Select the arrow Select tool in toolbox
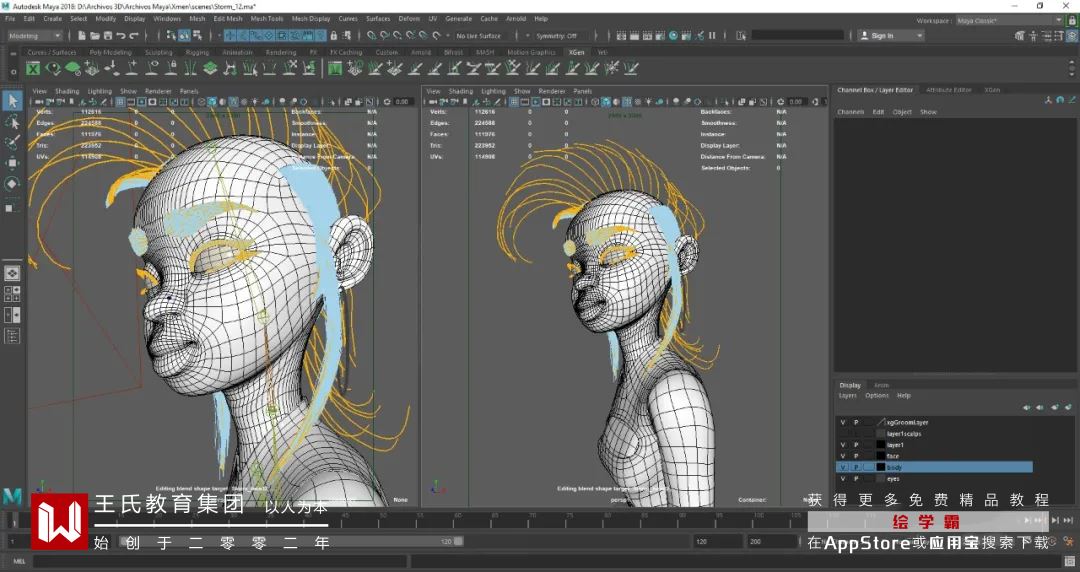 point(12,101)
